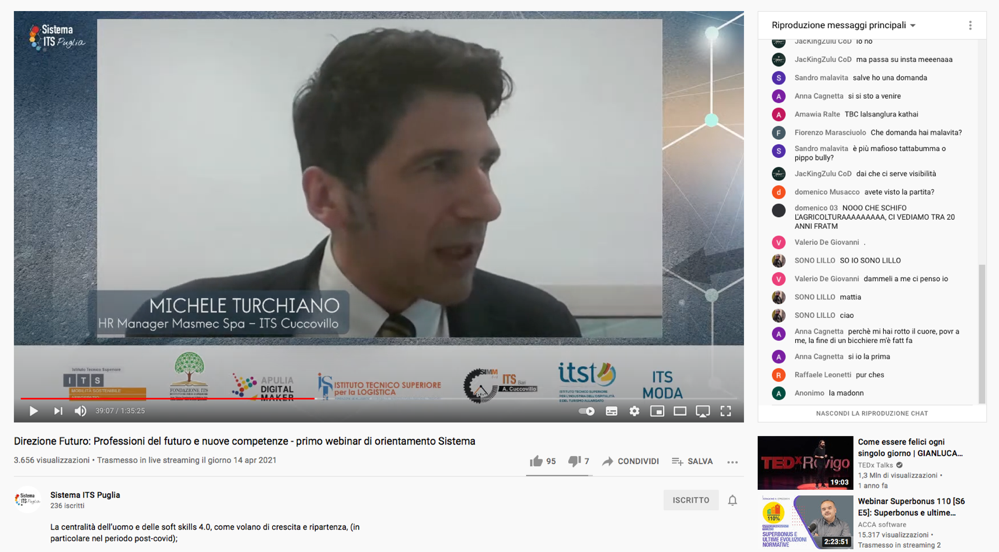Click Sistema ITS Puglia logo in video
Image resolution: width=999 pixels, height=552 pixels.
(x=56, y=36)
